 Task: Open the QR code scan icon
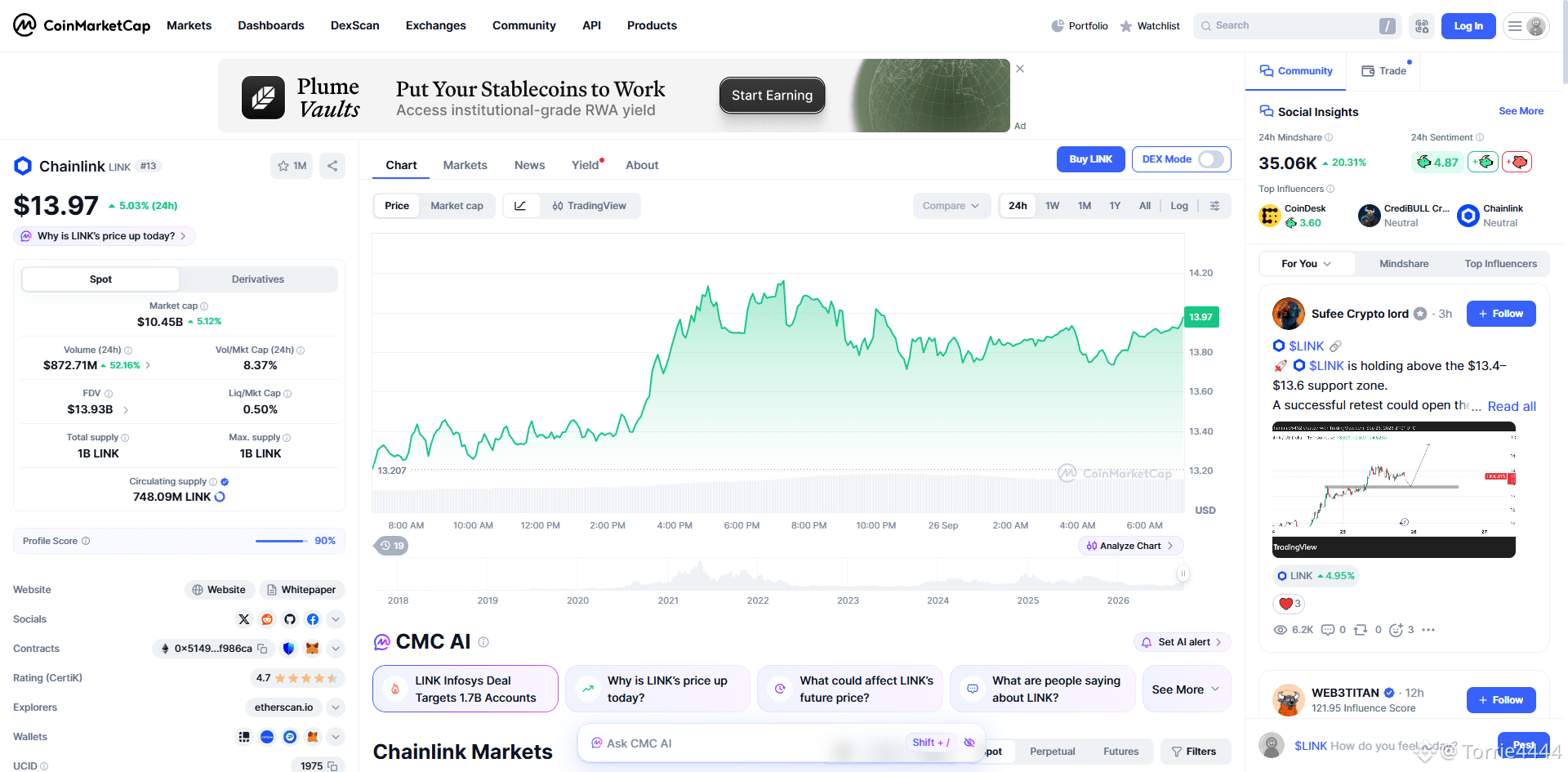1422,26
